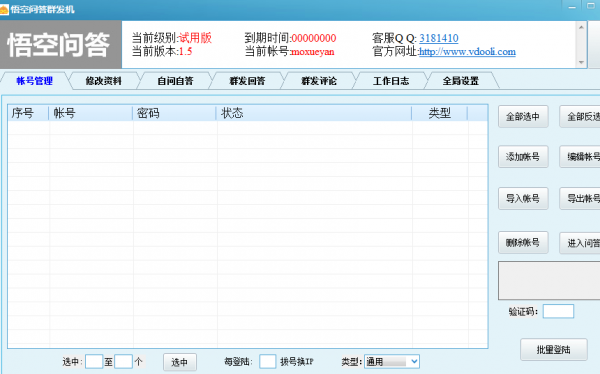Click the 状态 column header

pyautogui.click(x=314, y=113)
